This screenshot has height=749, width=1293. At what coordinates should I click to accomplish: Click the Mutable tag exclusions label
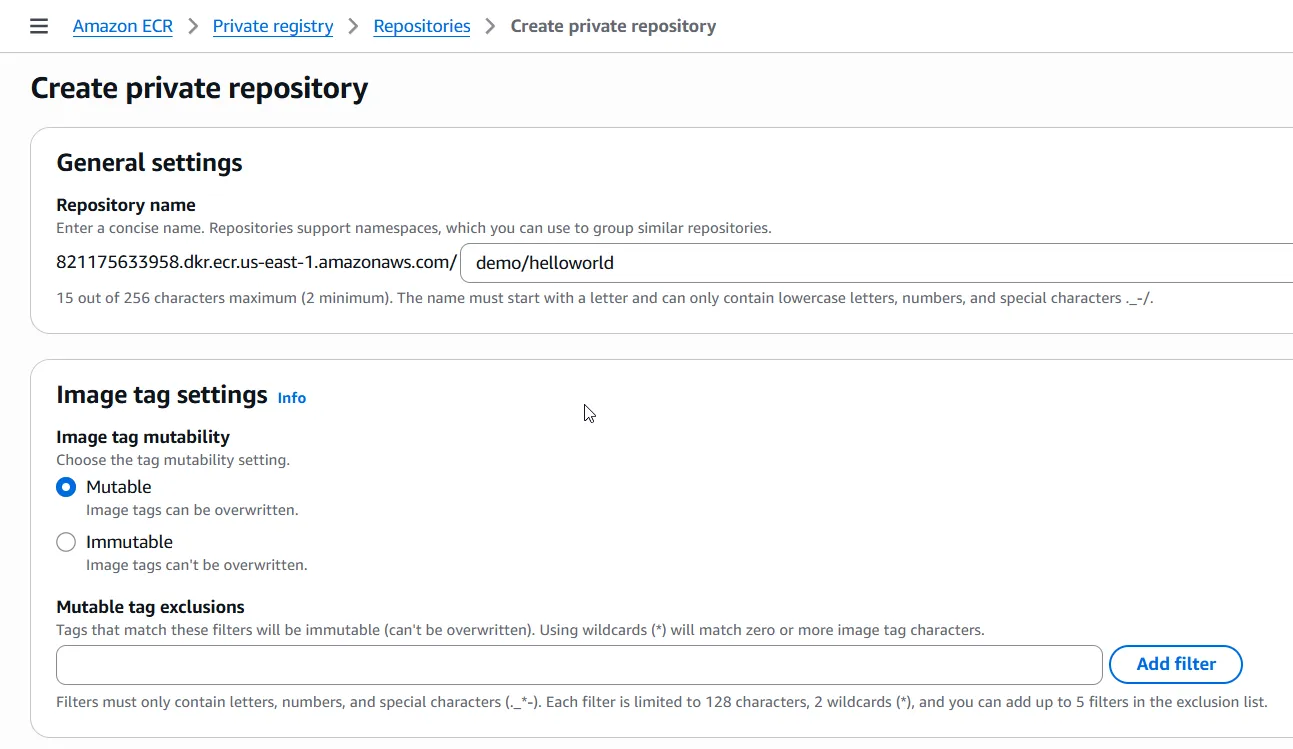click(150, 606)
